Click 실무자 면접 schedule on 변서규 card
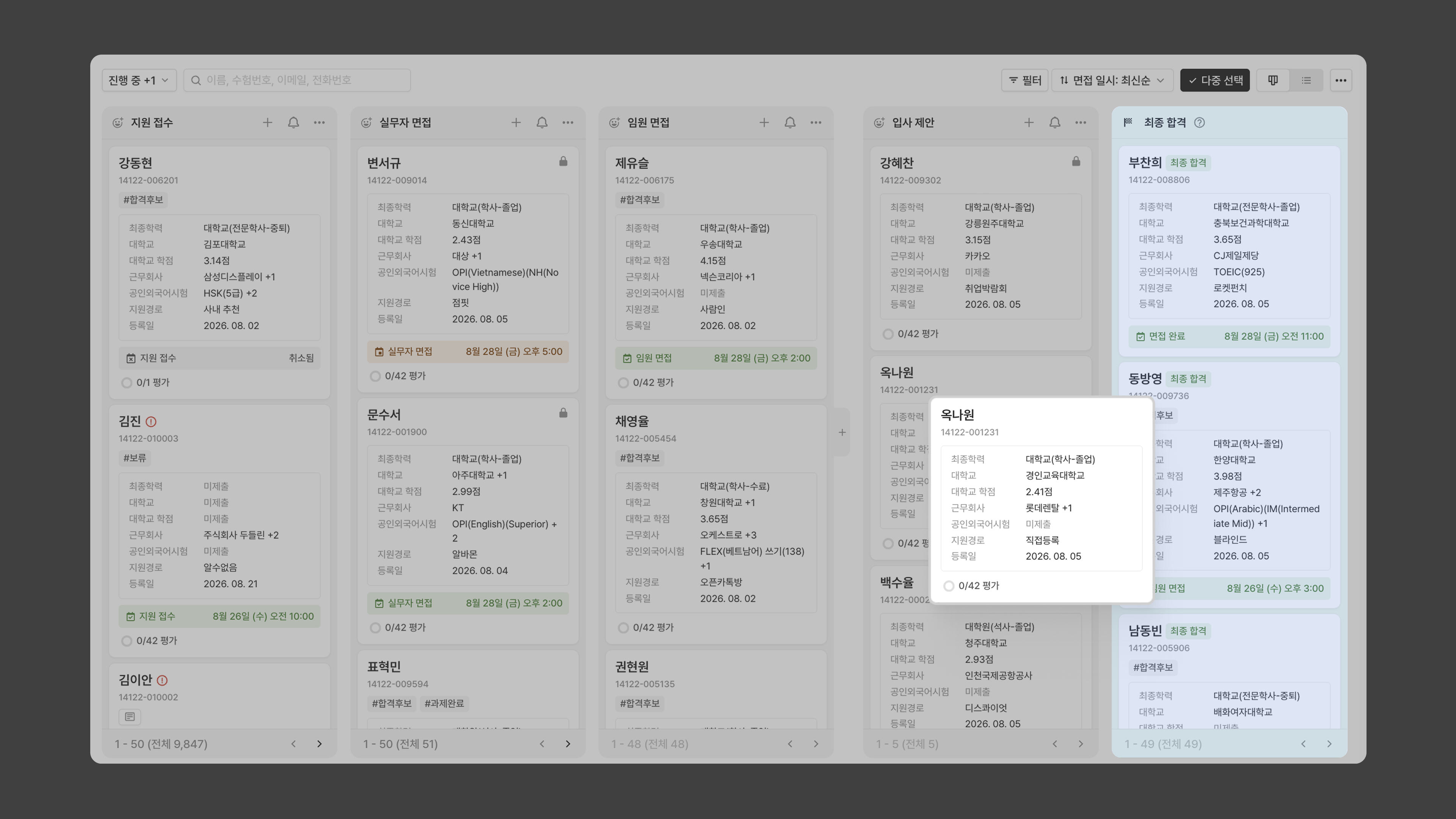This screenshot has height=819, width=1456. [x=468, y=351]
